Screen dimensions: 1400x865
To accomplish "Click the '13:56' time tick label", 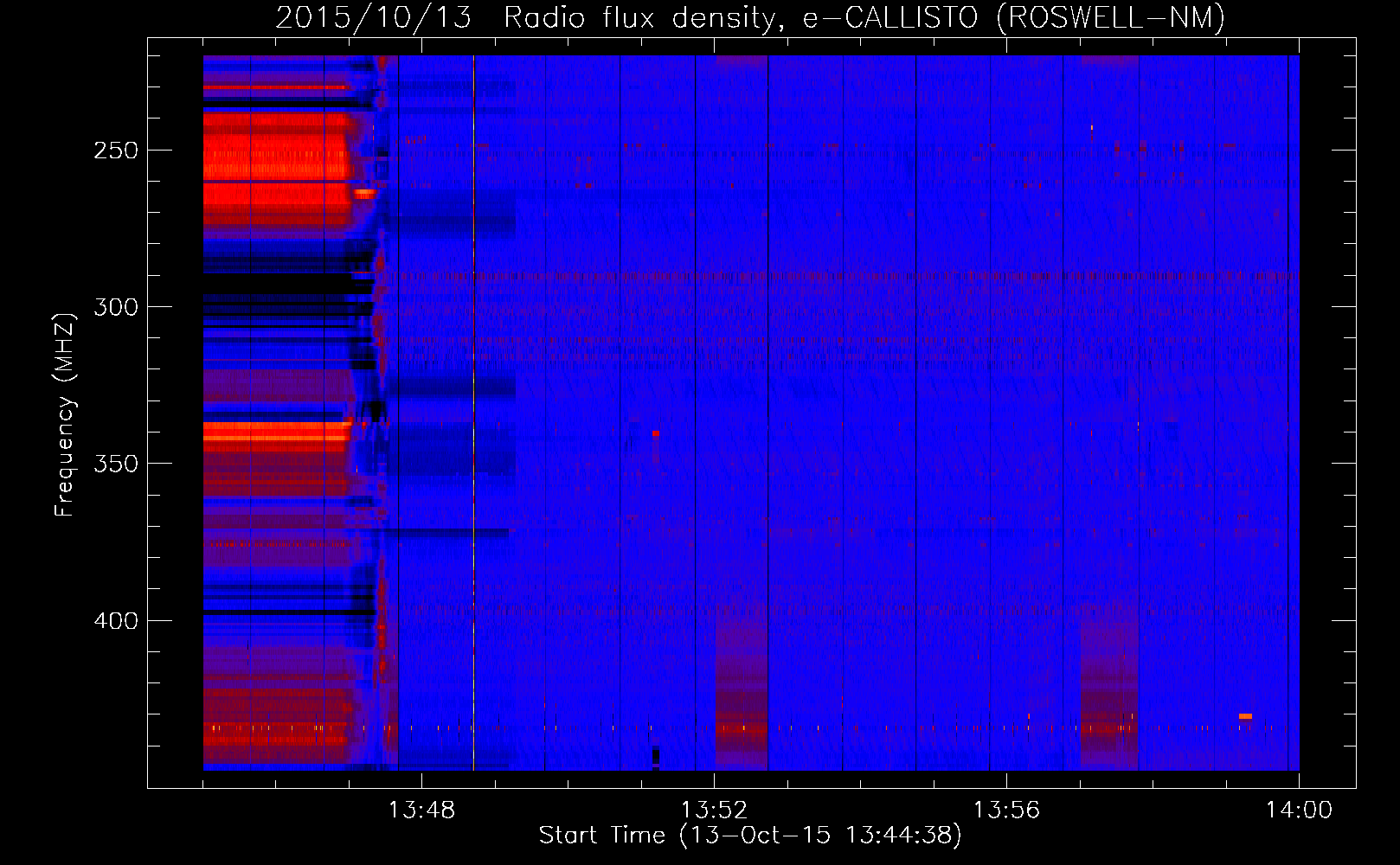I will click(1006, 811).
